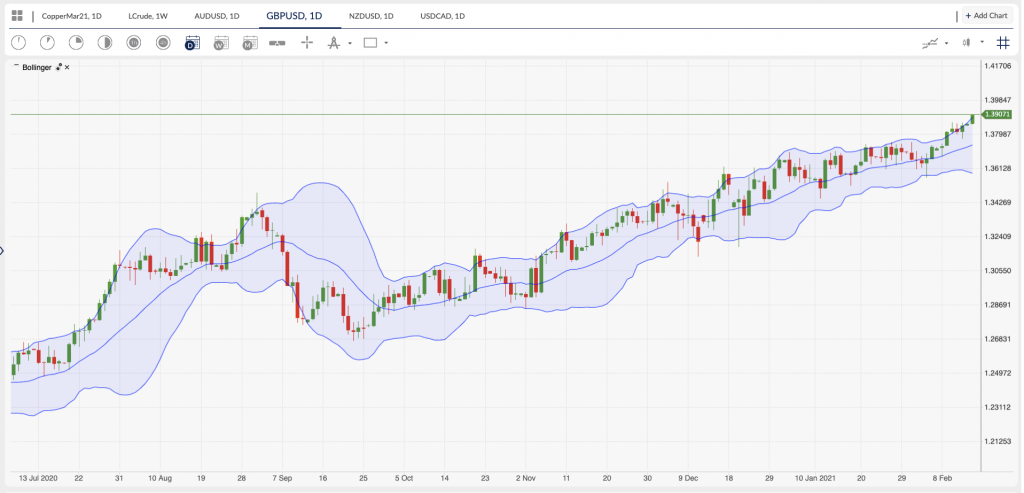This screenshot has height=493, width=1024.
Task: Switch to the LCrude, 1W tab
Action: click(x=150, y=16)
